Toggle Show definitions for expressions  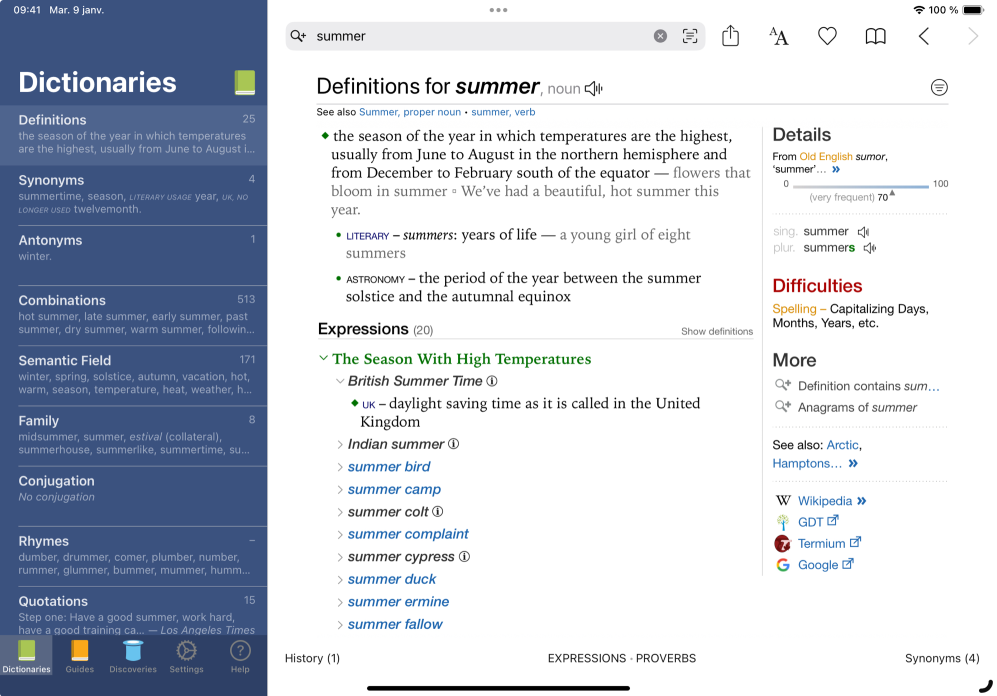pyautogui.click(x=716, y=331)
